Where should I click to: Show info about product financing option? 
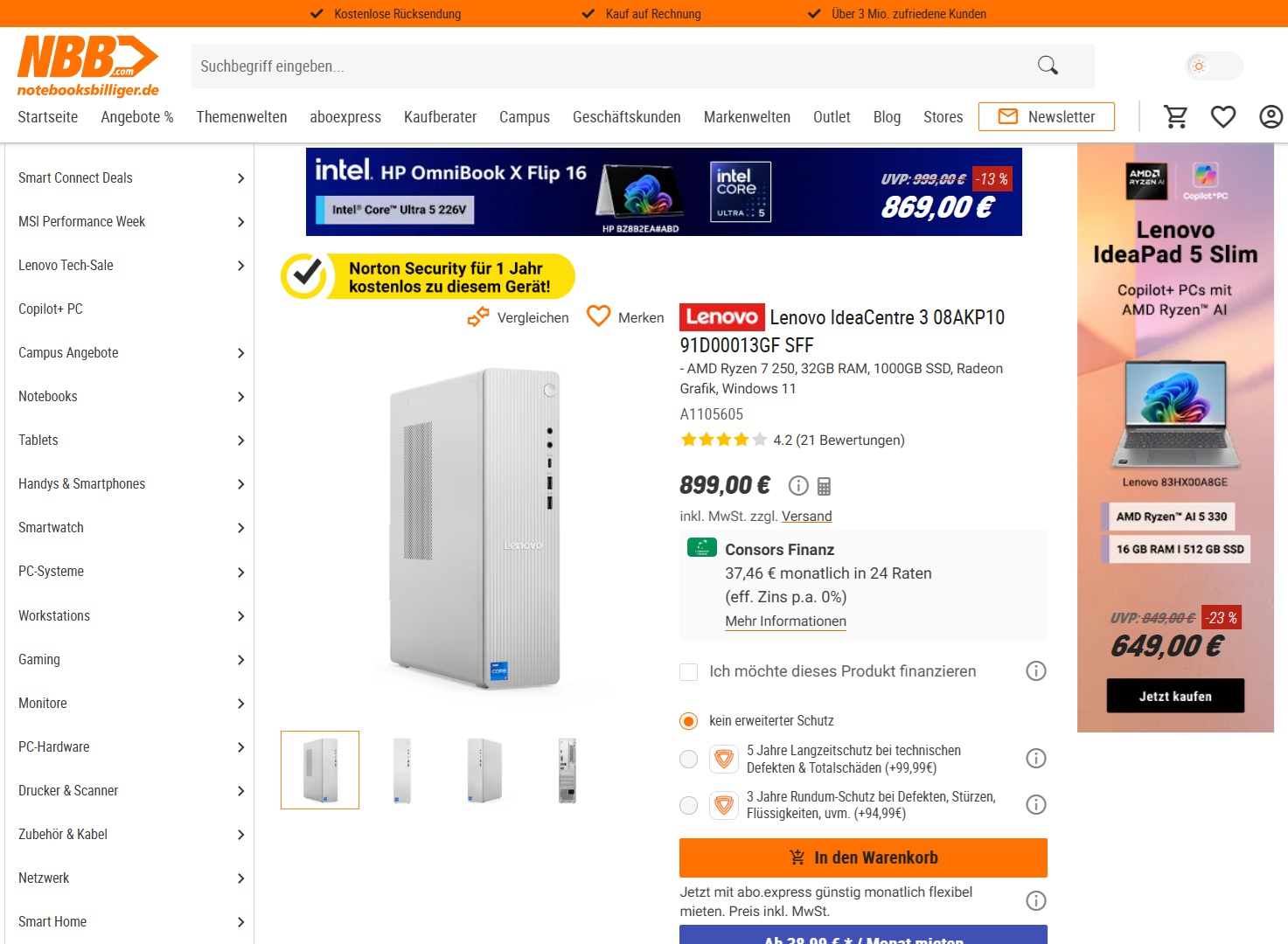[1036, 670]
